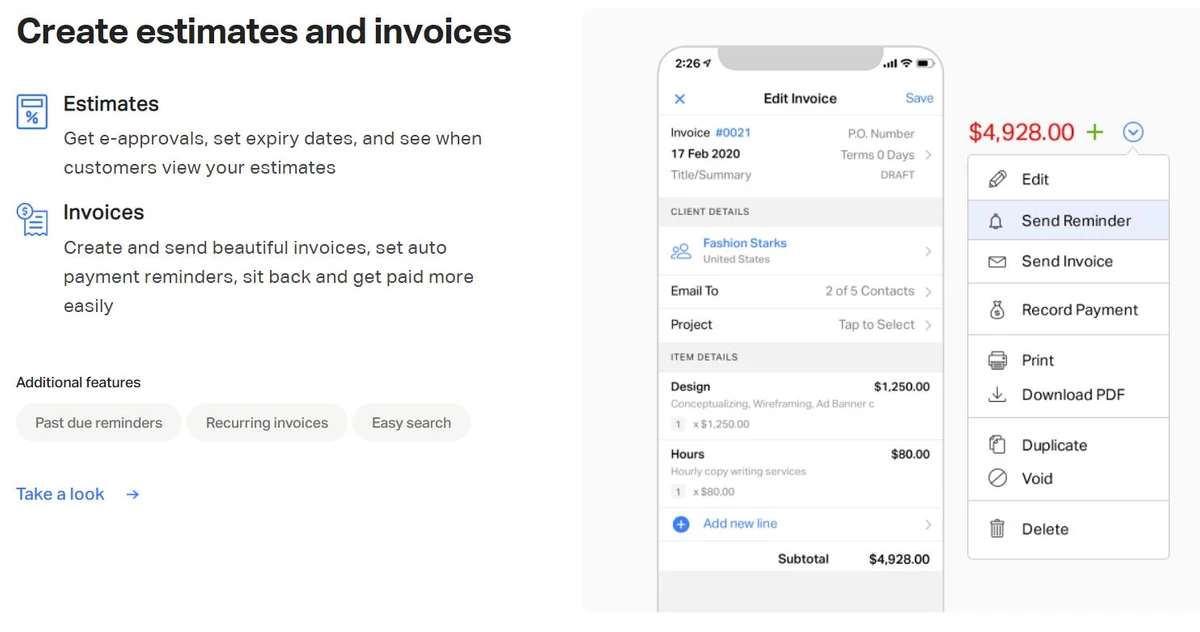1200x632 pixels.
Task: Click the arrow next to Take a look
Action: [x=133, y=494]
